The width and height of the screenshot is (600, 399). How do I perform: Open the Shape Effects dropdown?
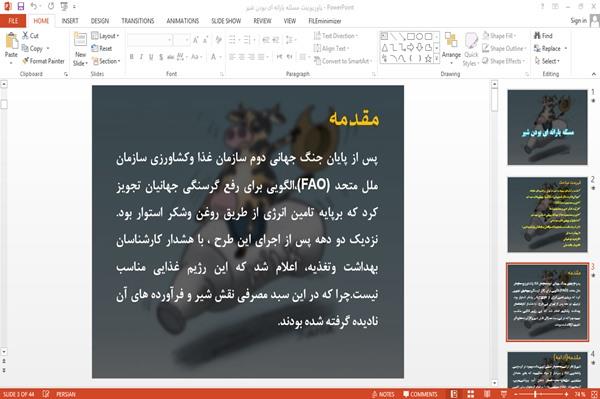504,61
